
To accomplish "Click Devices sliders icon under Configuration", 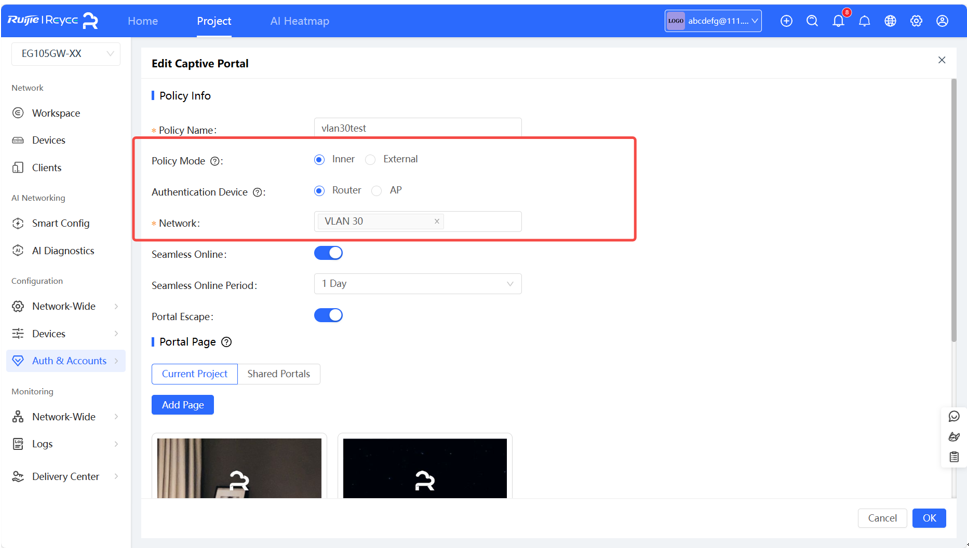I will point(18,333).
